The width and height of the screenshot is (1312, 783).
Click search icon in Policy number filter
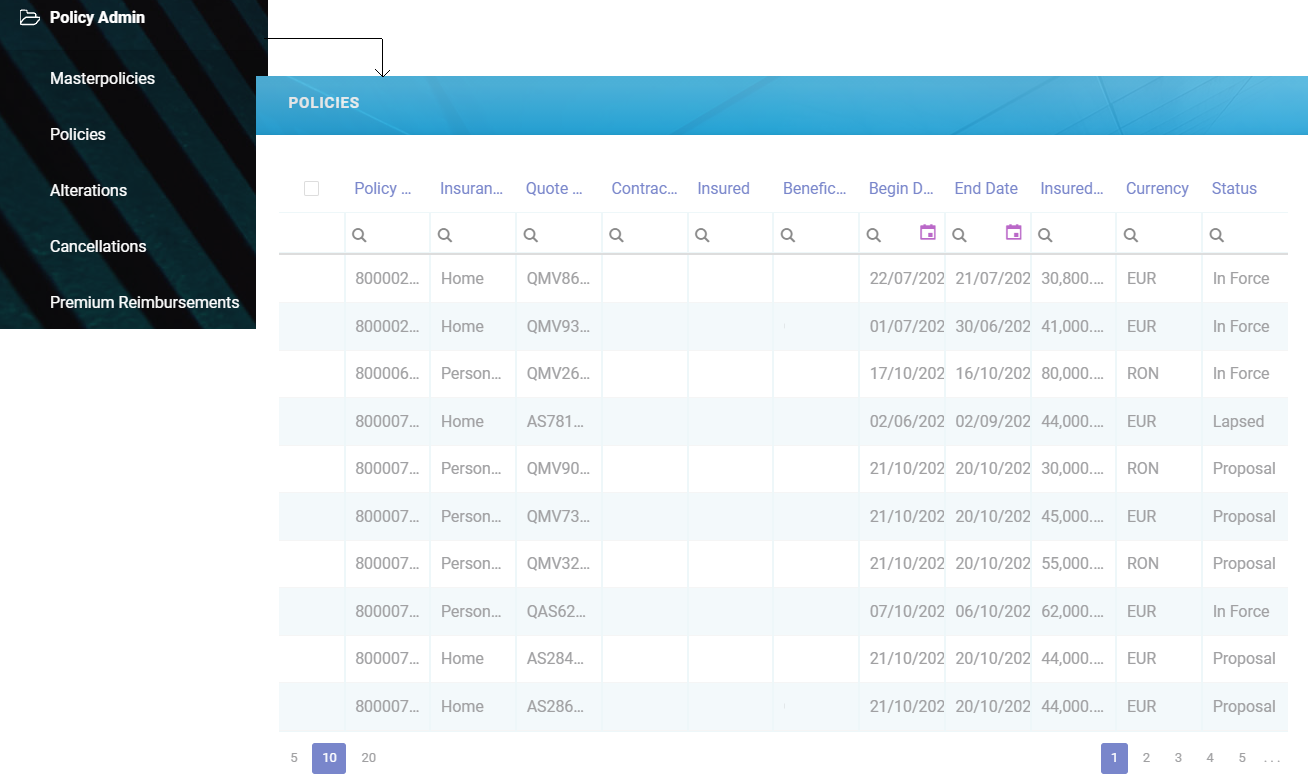click(360, 235)
